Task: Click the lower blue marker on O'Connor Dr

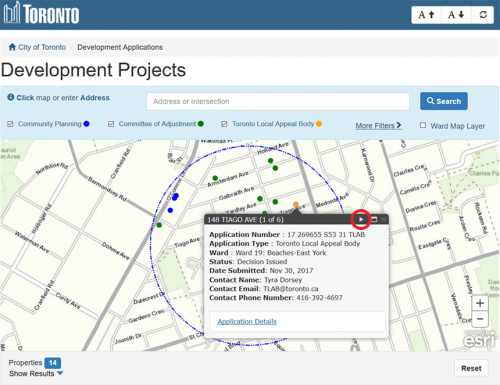Action: (x=170, y=210)
